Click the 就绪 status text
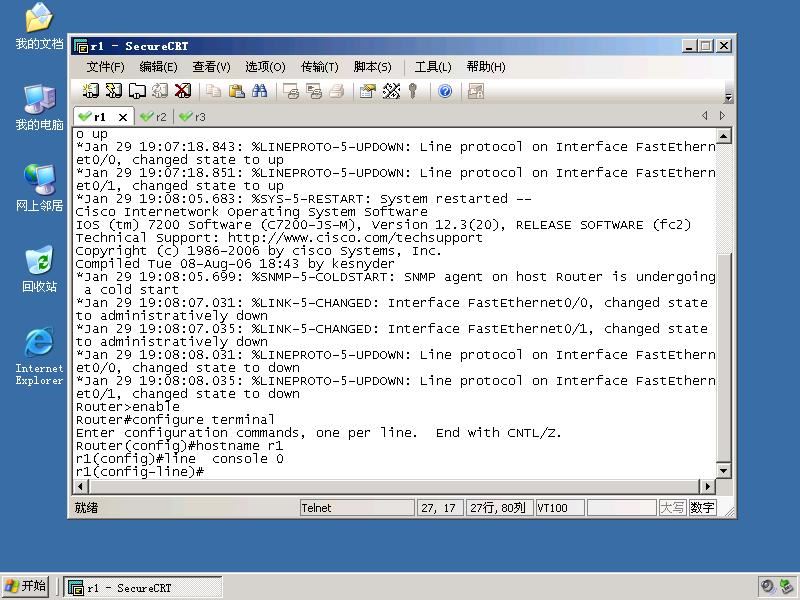800x600 pixels. (86, 508)
